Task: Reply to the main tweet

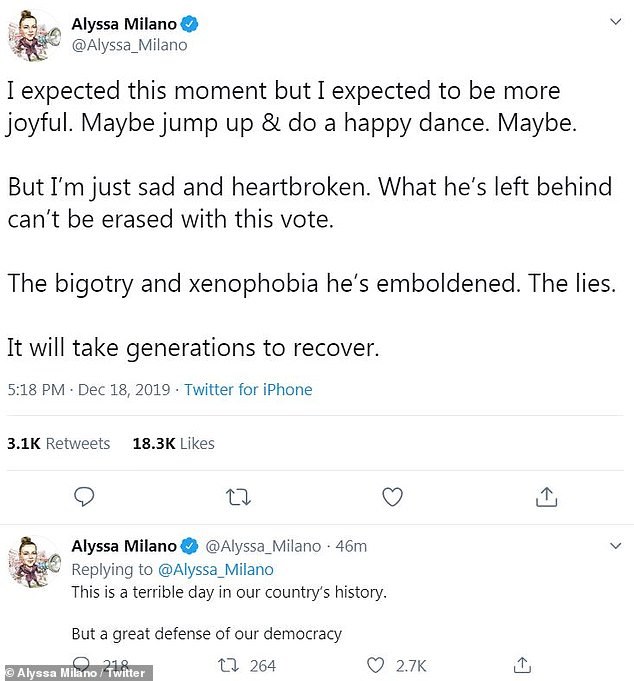Action: pyautogui.click(x=85, y=496)
